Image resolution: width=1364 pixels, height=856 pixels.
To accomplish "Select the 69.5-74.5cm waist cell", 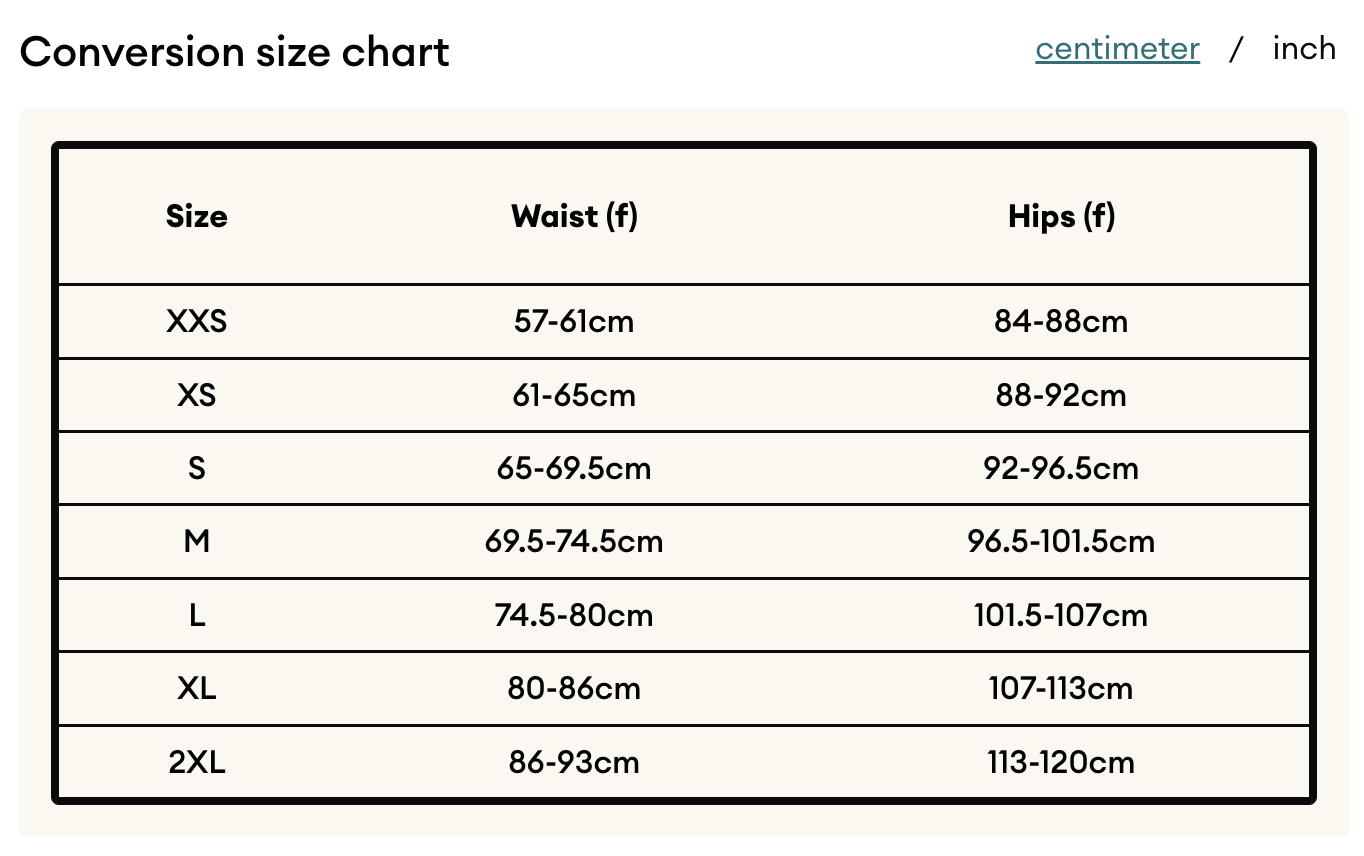I will coord(574,541).
